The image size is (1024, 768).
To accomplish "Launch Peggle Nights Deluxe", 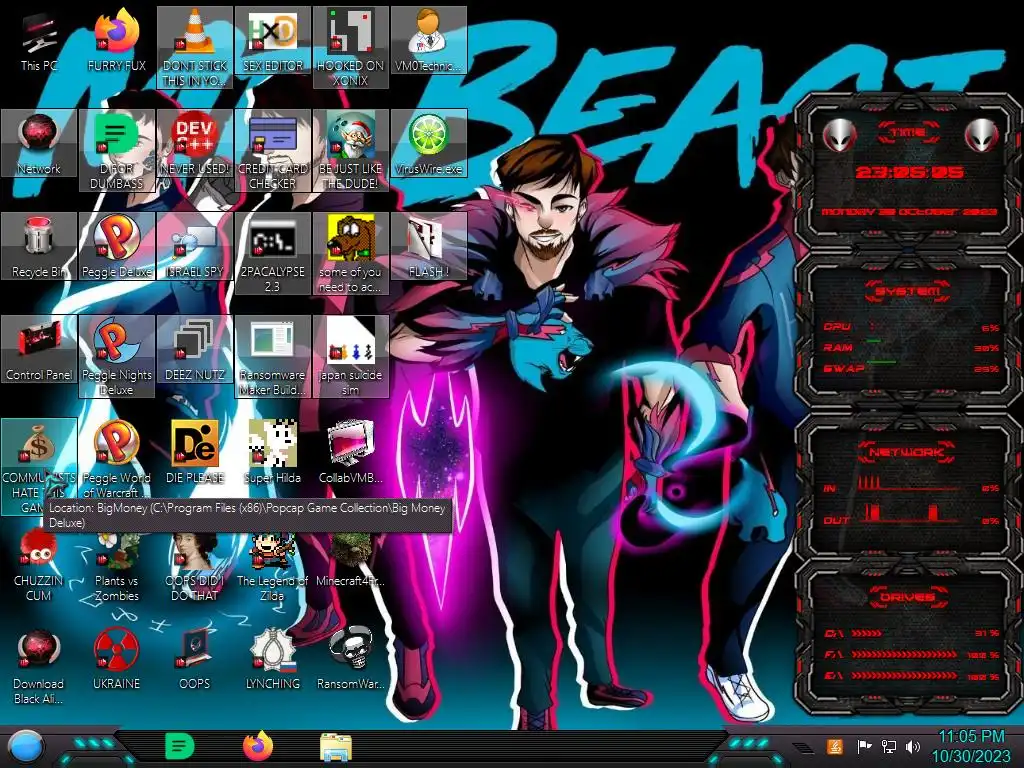I will [x=117, y=356].
